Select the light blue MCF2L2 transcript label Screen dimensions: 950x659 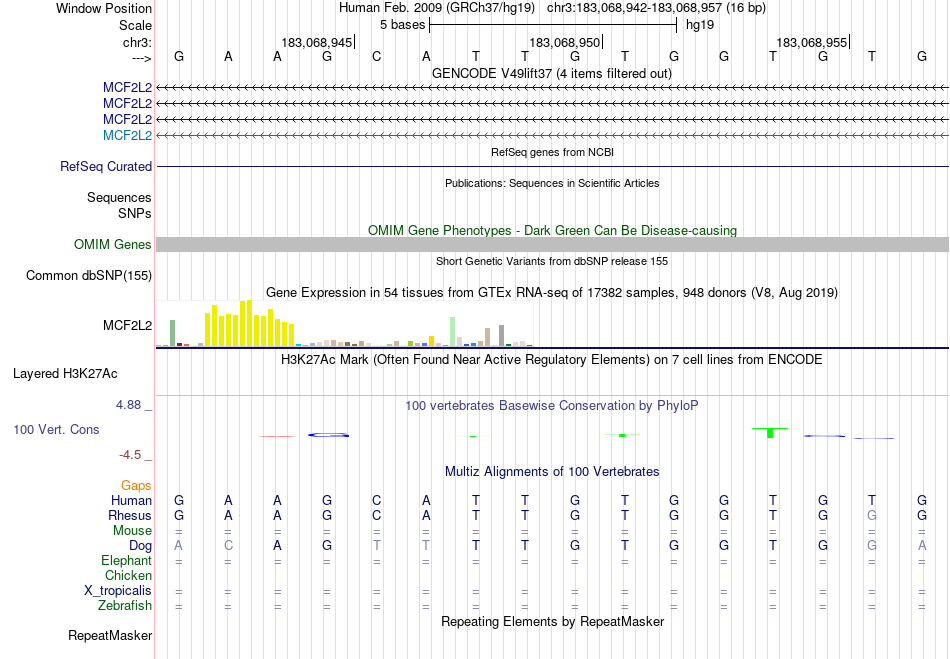[x=127, y=135]
